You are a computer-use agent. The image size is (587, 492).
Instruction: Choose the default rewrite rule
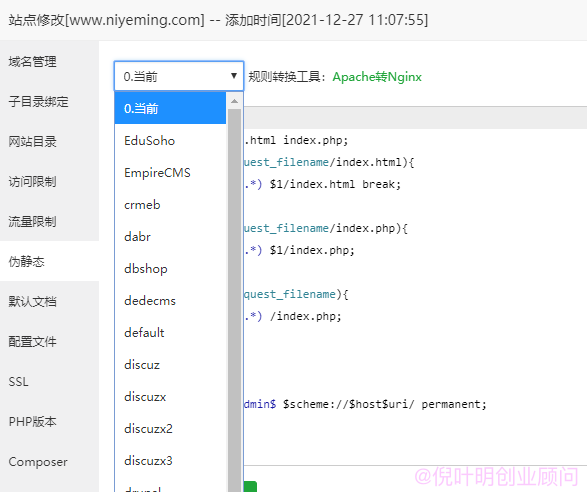click(x=170, y=332)
